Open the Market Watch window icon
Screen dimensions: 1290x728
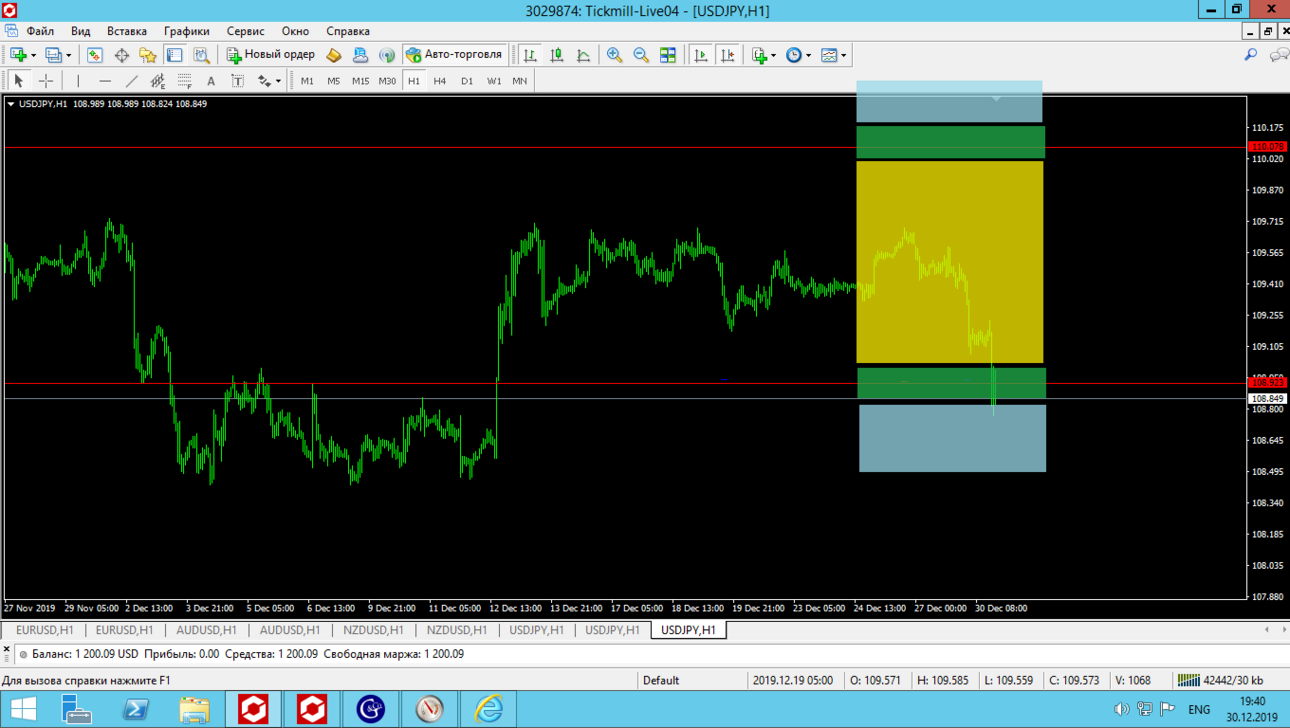pos(95,55)
